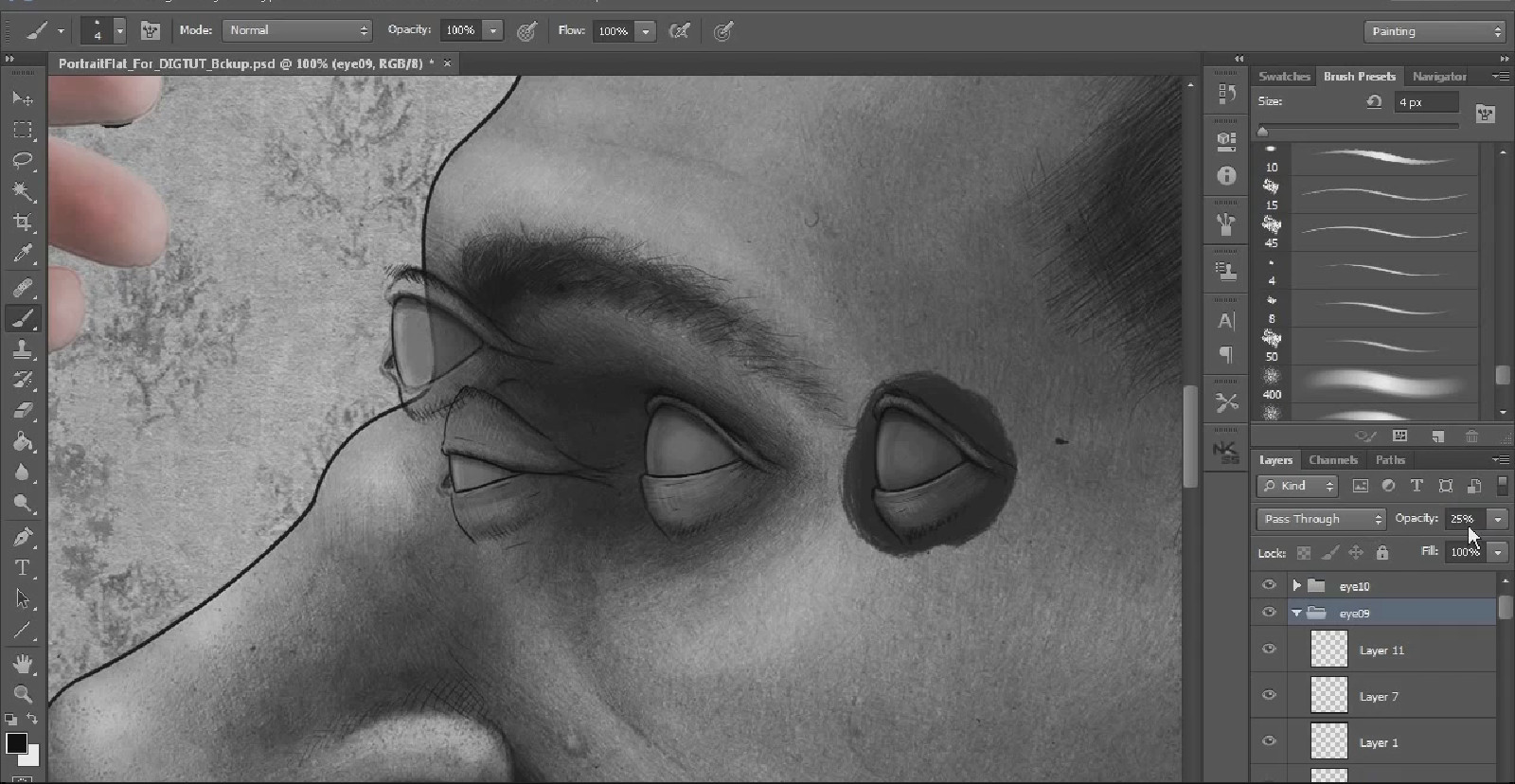Select the Dodge tool
The width and height of the screenshot is (1515, 784).
pos(23,504)
